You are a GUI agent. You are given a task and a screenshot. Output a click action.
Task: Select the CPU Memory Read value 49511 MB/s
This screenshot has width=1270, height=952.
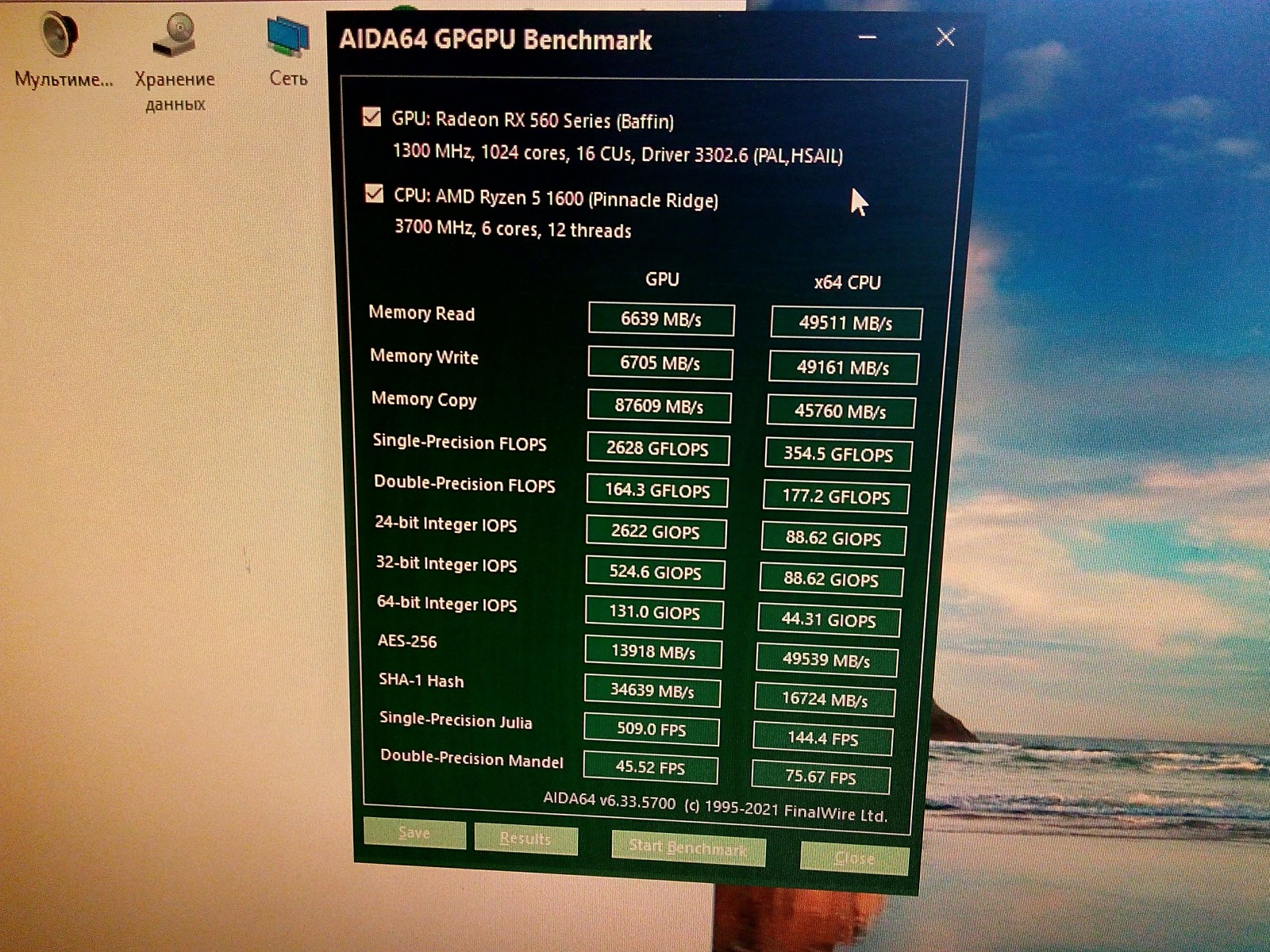(846, 323)
